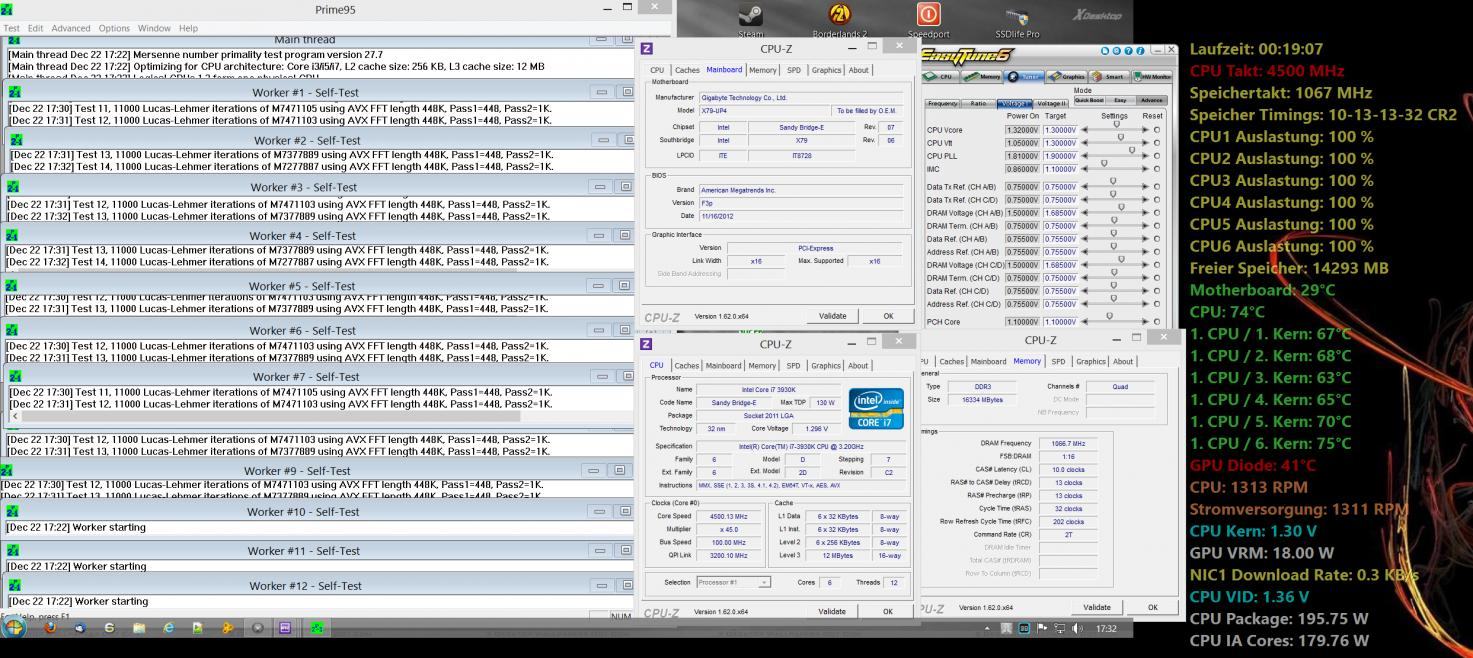This screenshot has height=658, width=1473.
Task: Open the Frequency tab in EasyTune6
Action: coord(943,103)
